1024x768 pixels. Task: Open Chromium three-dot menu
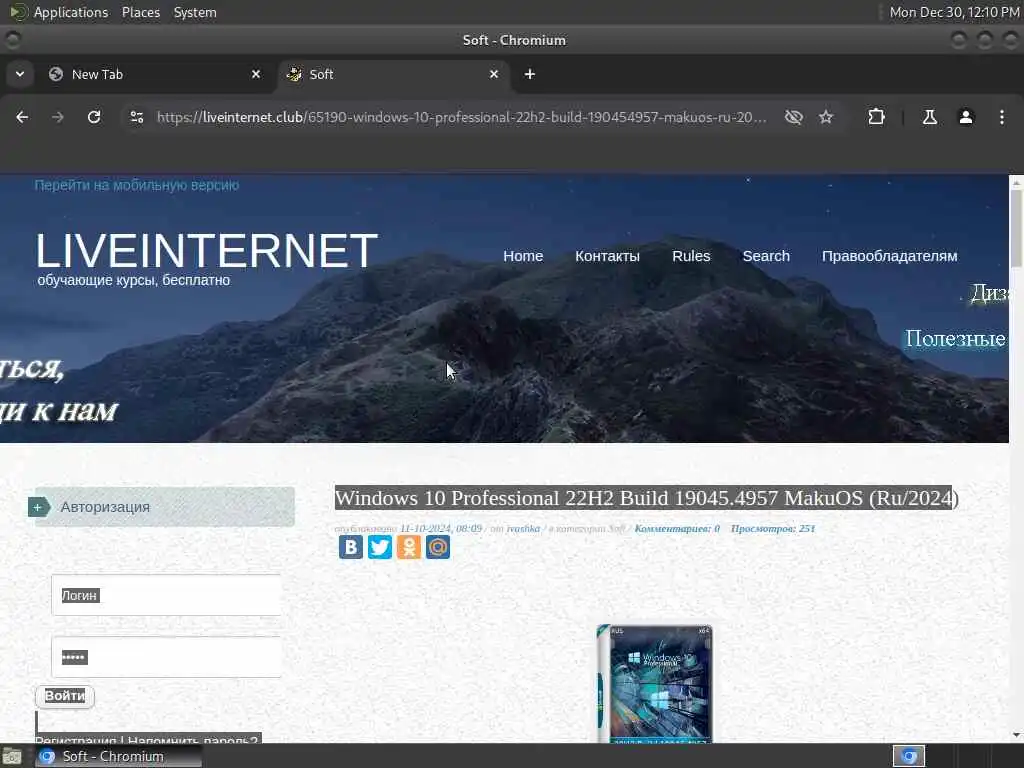pos(1002,117)
